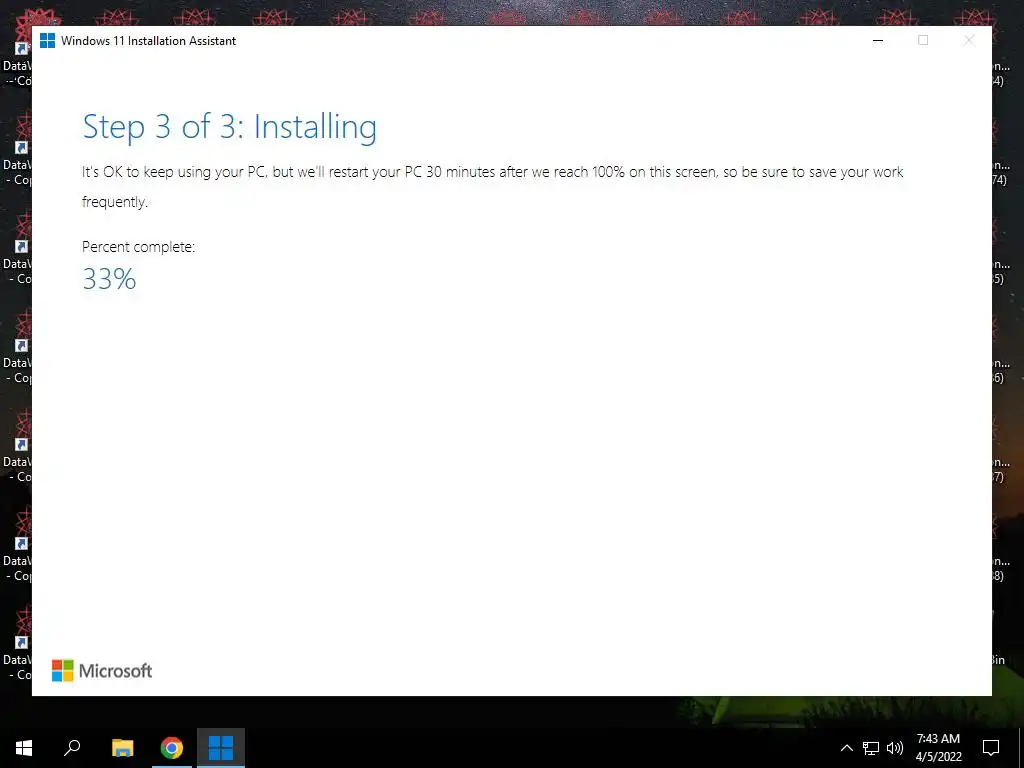This screenshot has width=1024, height=768.
Task: Click the Percent complete label
Action: [x=138, y=247]
